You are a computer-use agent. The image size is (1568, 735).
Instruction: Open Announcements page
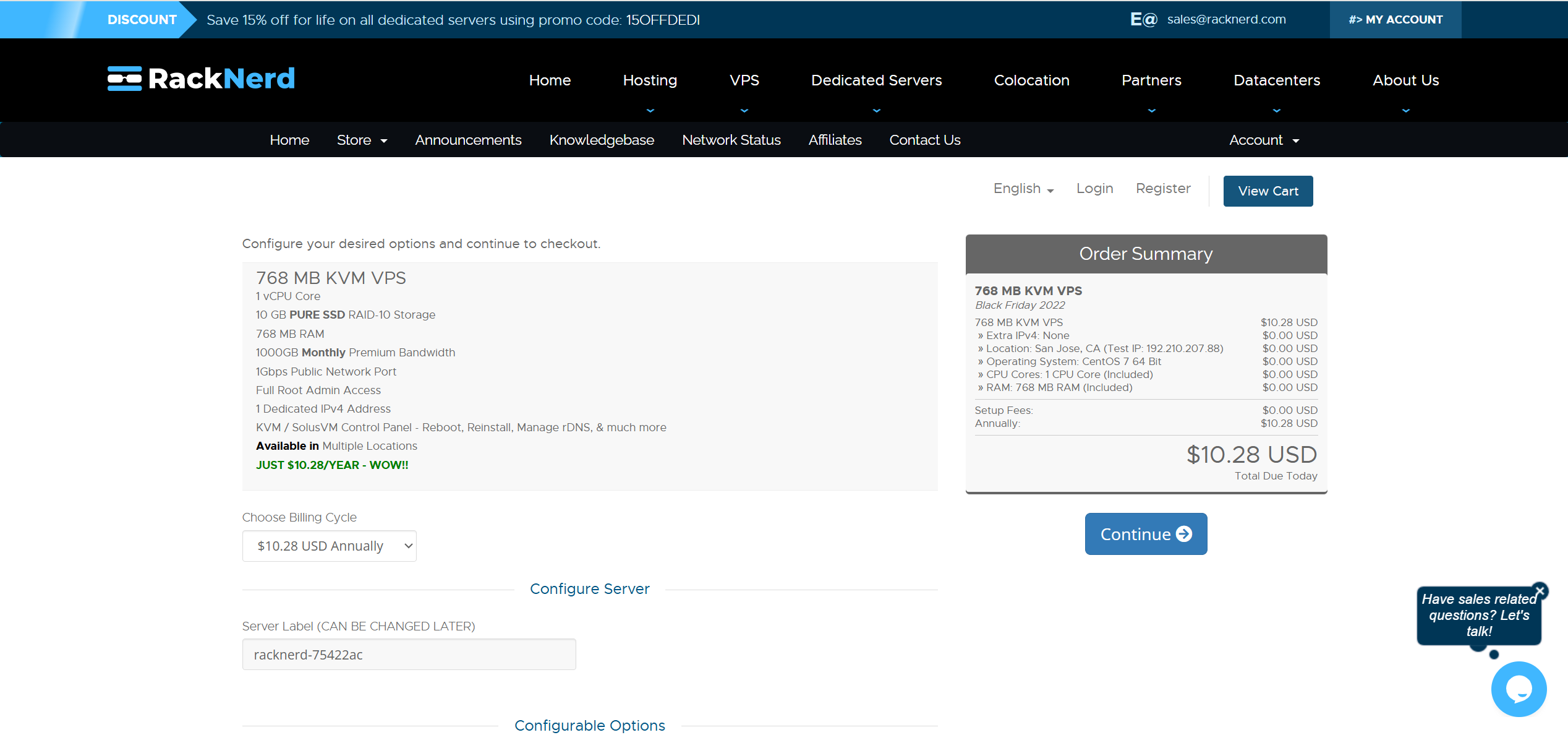pos(468,140)
